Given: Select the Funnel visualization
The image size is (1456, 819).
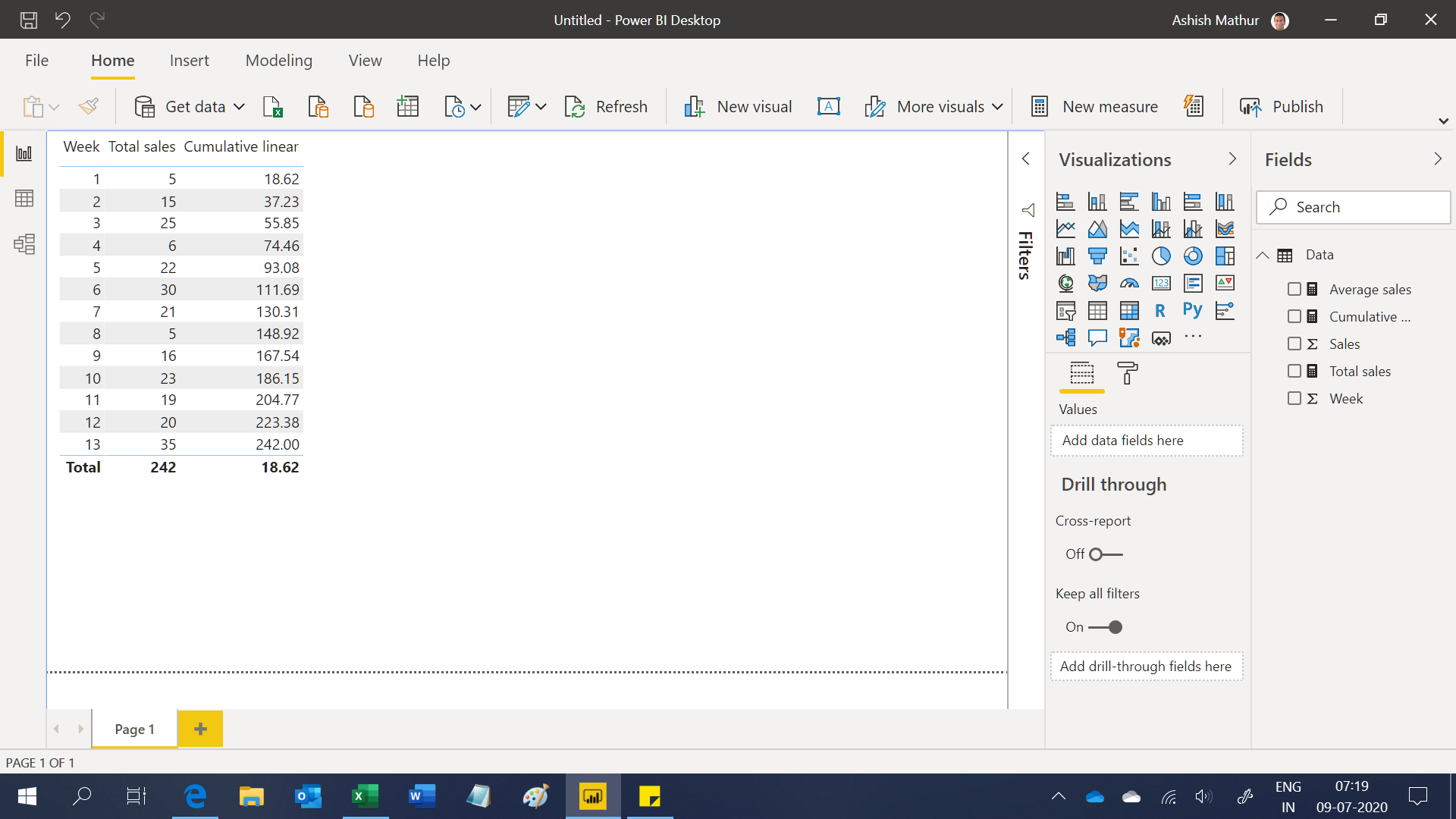Looking at the screenshot, I should 1097,256.
